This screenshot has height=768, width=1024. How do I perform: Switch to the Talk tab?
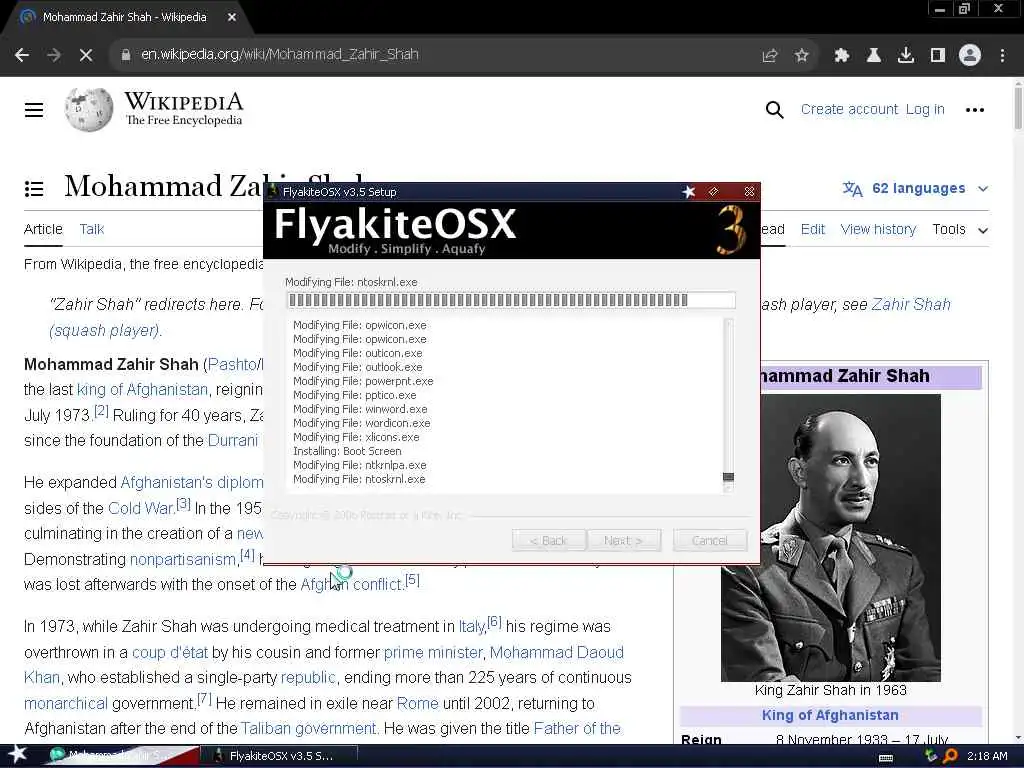[91, 229]
